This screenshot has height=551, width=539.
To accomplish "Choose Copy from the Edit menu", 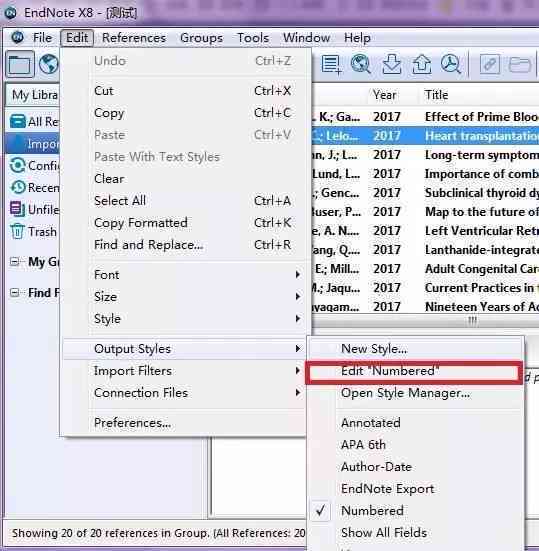I will (186, 113).
